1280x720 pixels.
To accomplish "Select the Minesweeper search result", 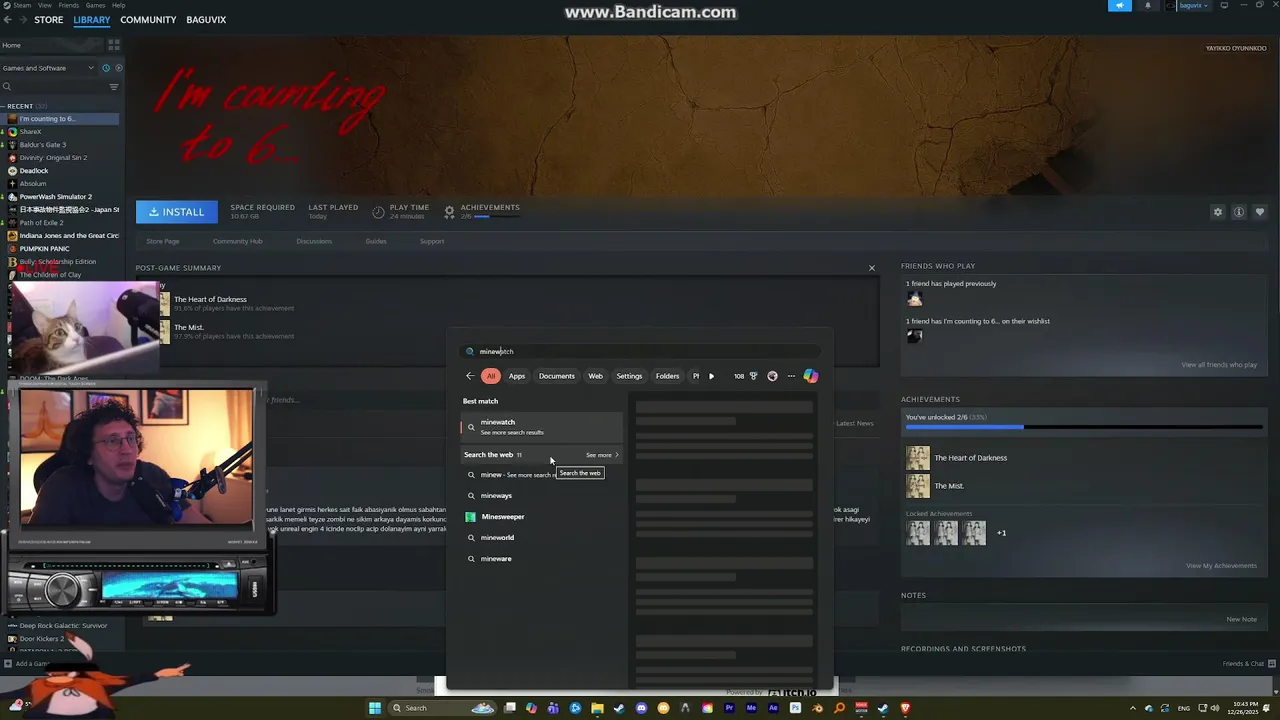I will (541, 517).
